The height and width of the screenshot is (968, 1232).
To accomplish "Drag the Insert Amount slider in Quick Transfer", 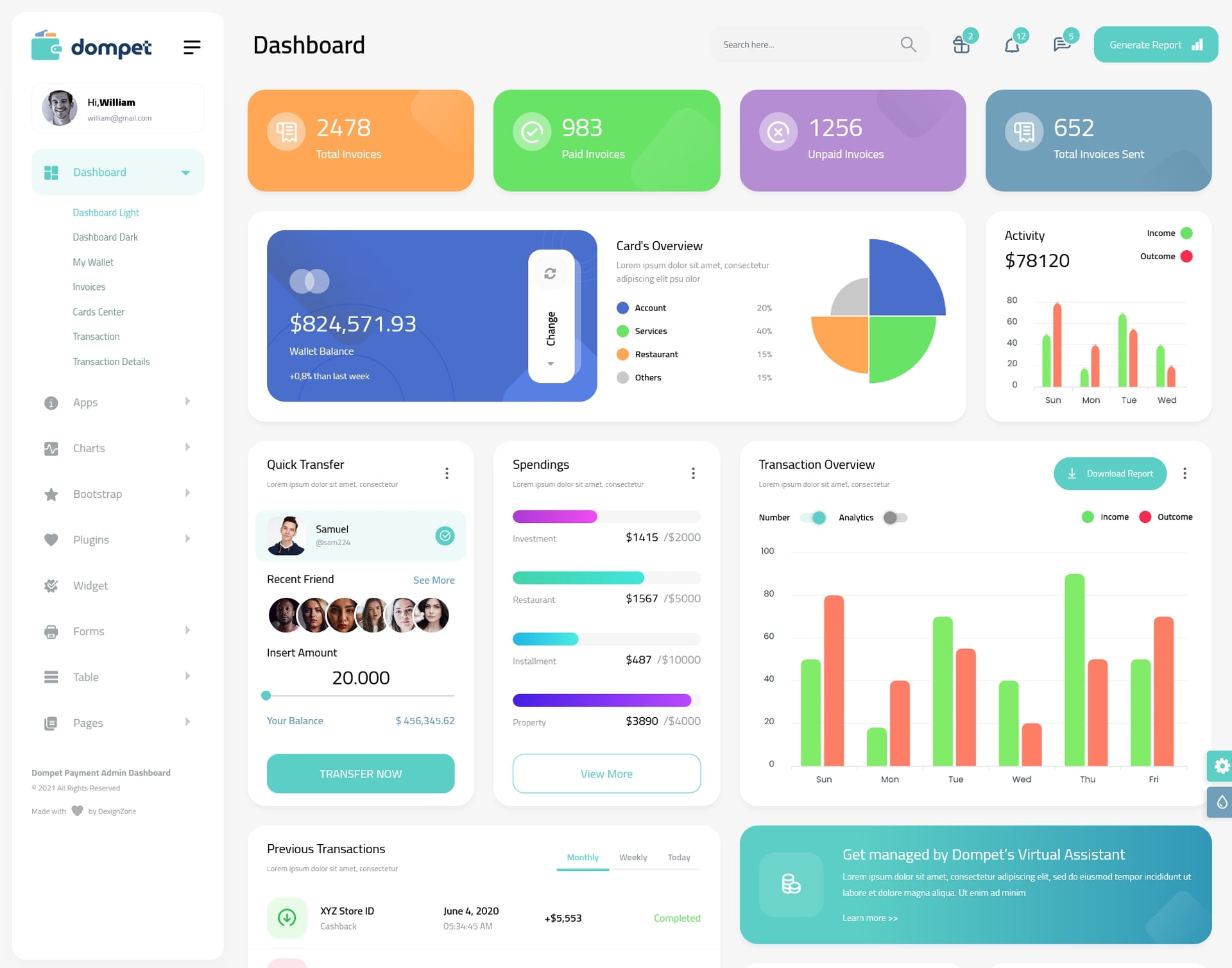I will click(x=266, y=696).
